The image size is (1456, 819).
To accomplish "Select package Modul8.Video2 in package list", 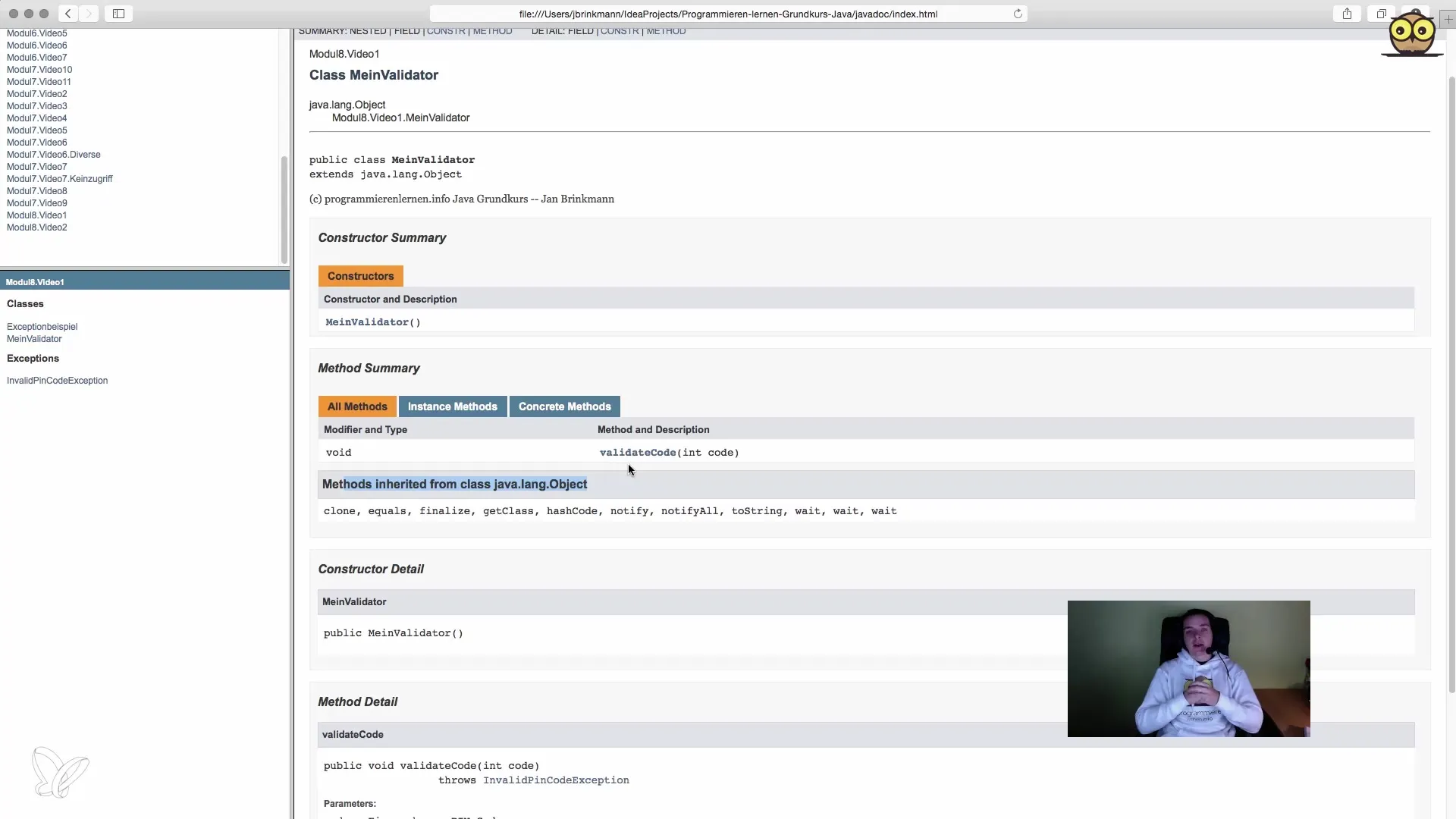I will pos(36,227).
